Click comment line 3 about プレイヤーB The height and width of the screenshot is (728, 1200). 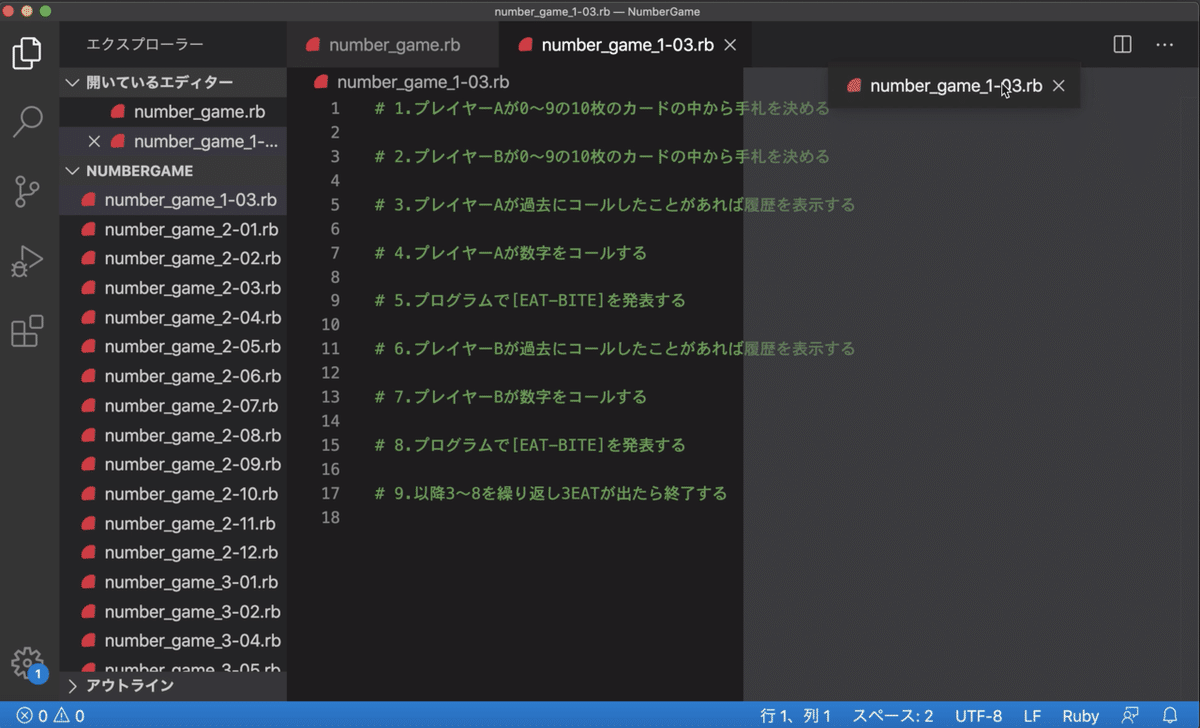[x=602, y=157]
